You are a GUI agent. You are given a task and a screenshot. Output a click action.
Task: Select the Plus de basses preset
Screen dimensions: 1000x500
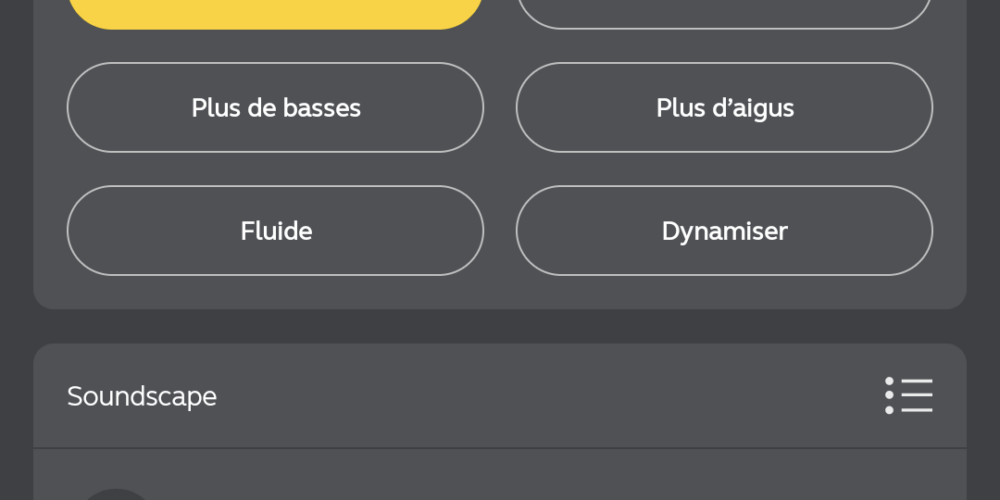pyautogui.click(x=276, y=107)
